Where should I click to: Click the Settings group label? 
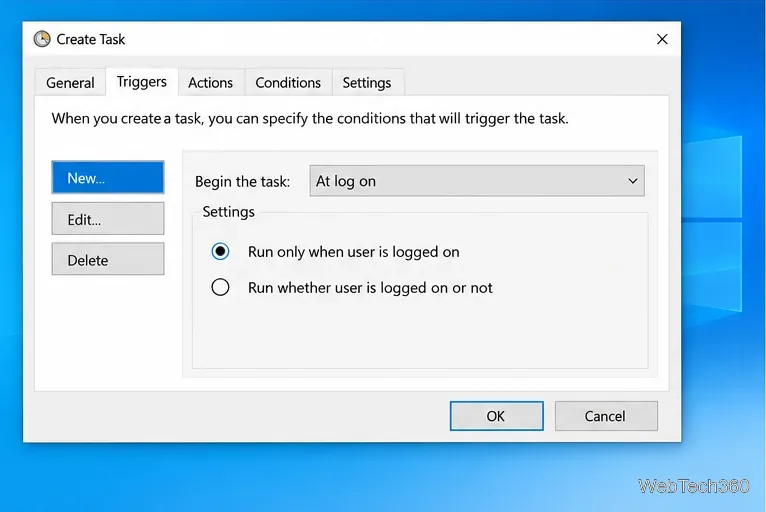click(229, 212)
